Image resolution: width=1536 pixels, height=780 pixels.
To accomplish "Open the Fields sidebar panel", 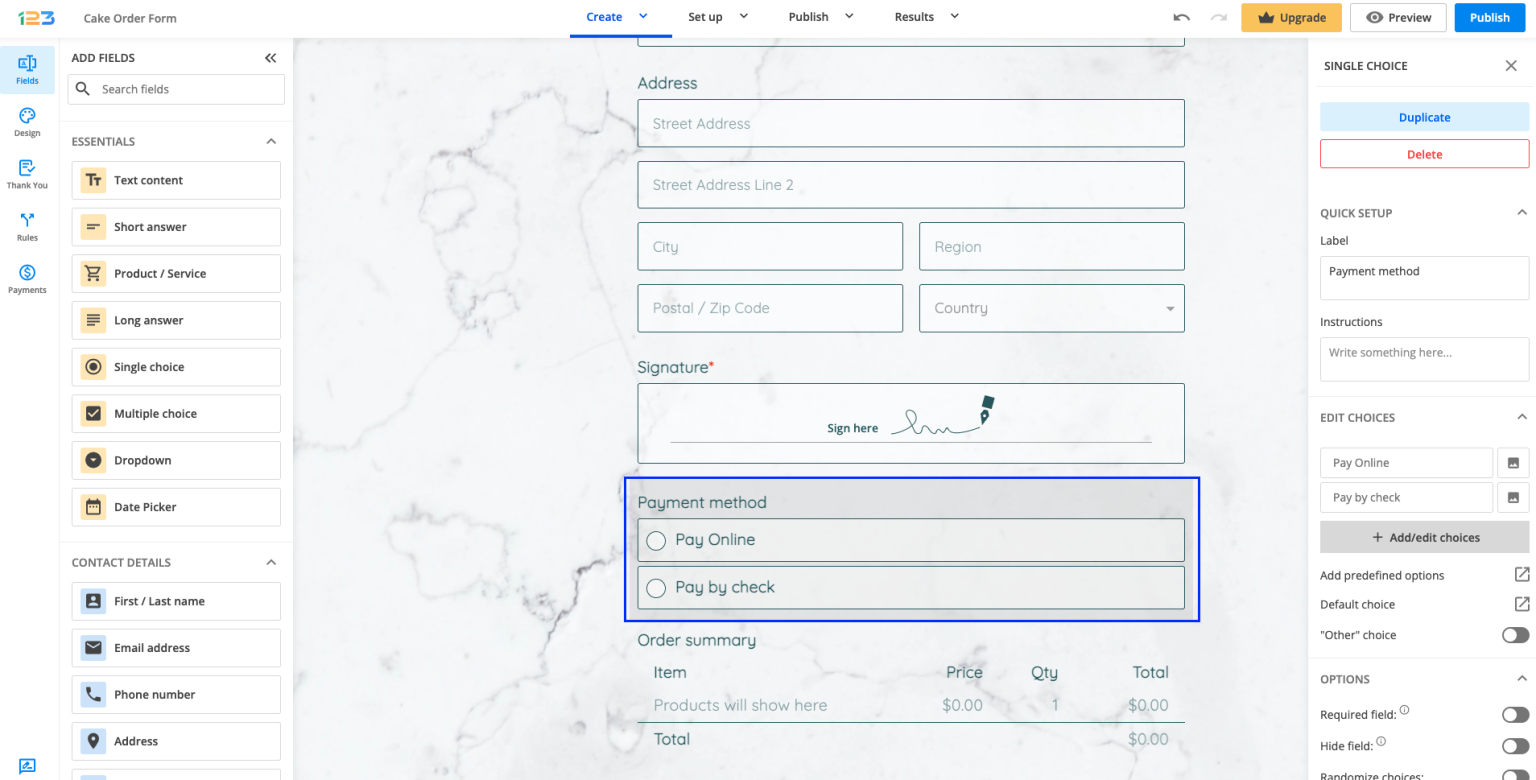I will (27, 70).
